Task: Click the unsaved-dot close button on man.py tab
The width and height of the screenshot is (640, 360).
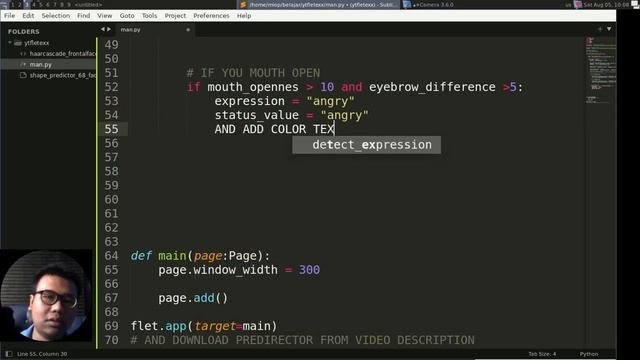Action: 188,30
